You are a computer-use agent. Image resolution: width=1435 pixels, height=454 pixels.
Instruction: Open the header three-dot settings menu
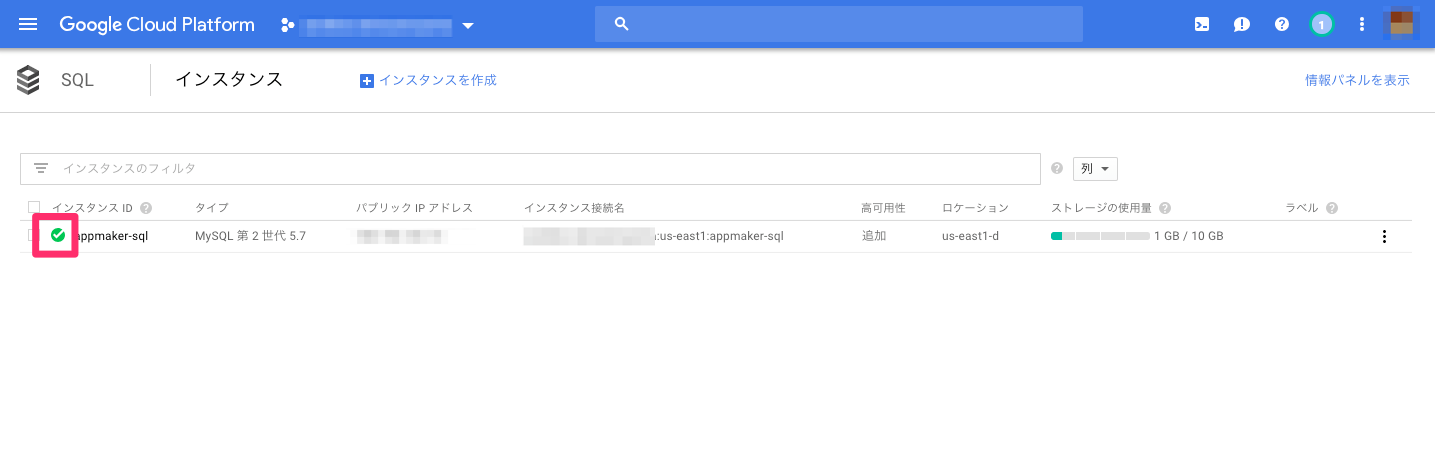point(1361,24)
